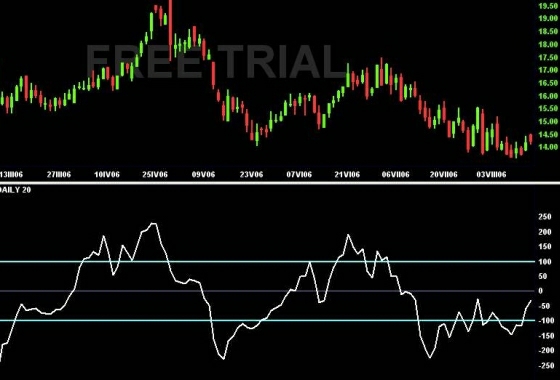Click the positive 250 indicator scale label
The width and height of the screenshot is (560, 380).
click(x=545, y=217)
